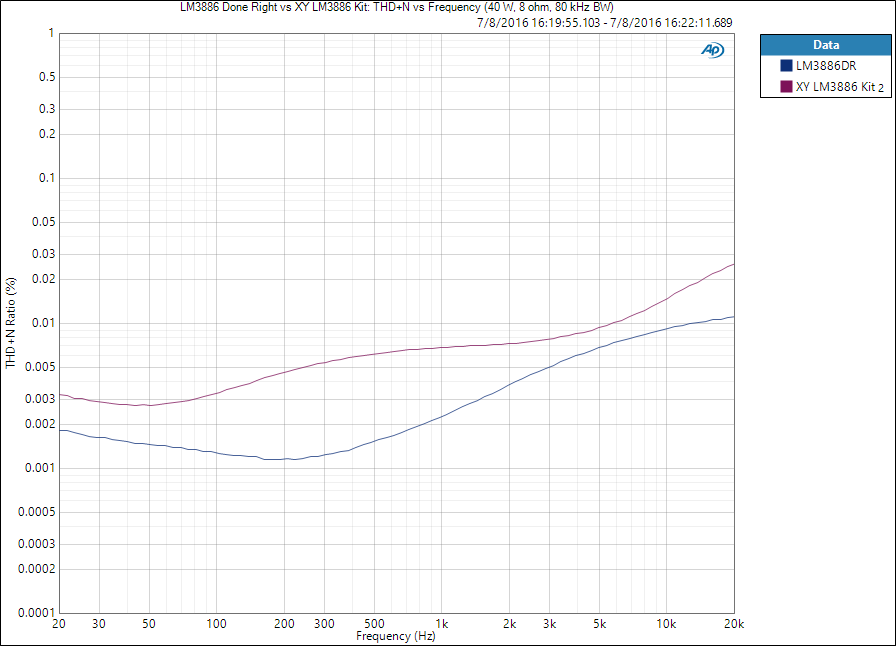Click the 50 tick on frequency axis
The image size is (896, 646).
point(149,624)
